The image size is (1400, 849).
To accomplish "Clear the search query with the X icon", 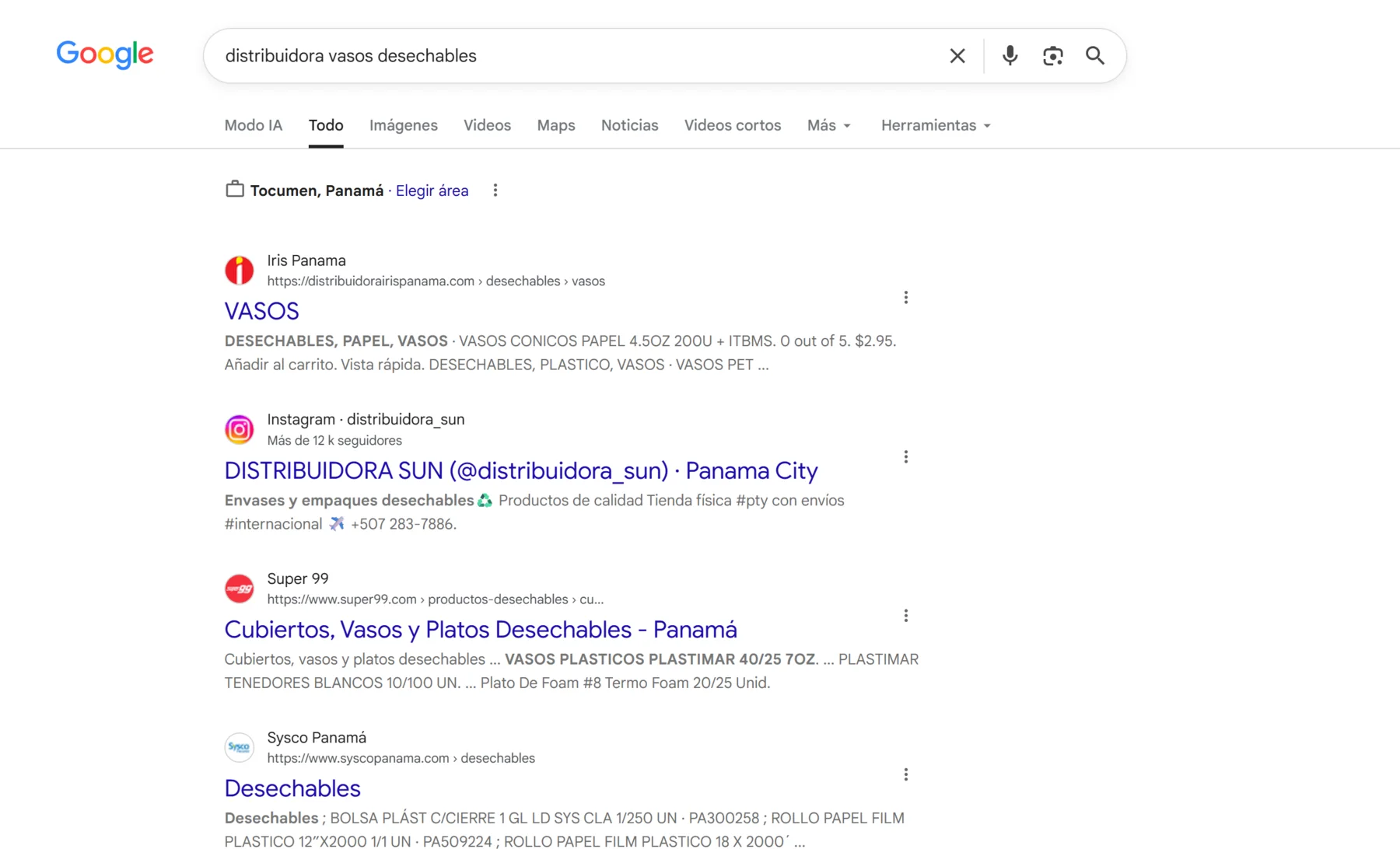I will point(957,56).
